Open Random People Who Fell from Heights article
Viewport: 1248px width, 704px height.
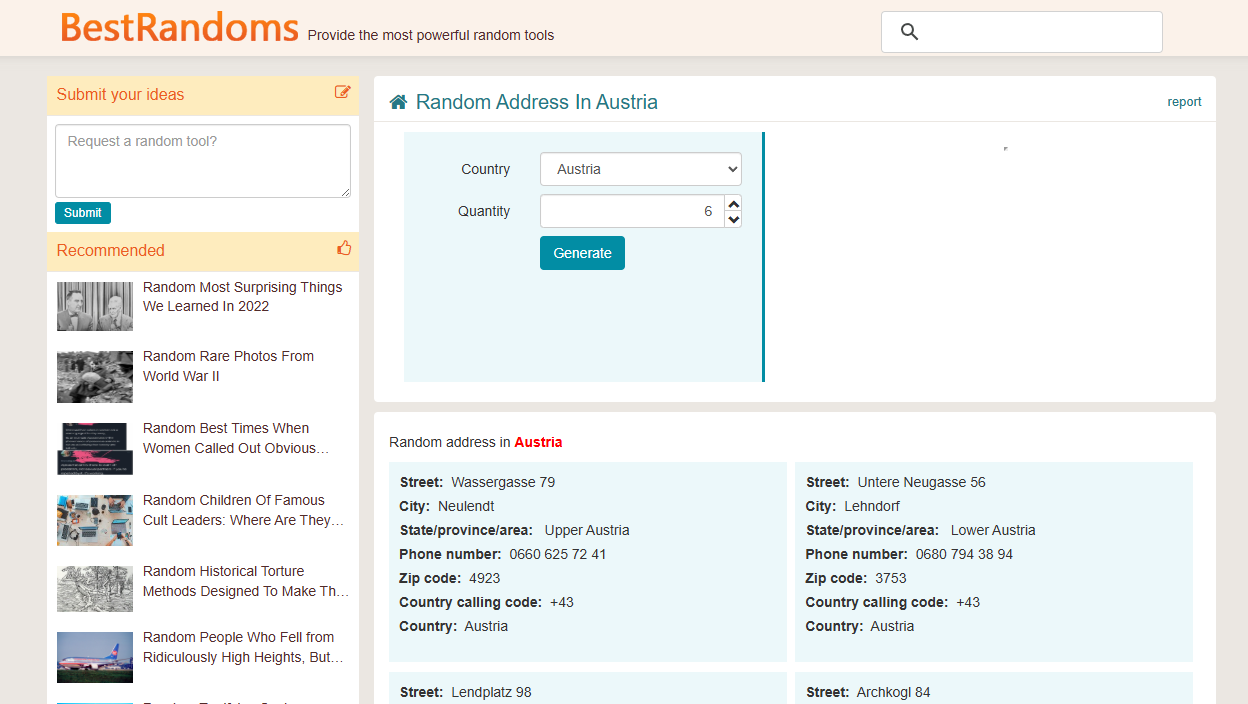243,647
